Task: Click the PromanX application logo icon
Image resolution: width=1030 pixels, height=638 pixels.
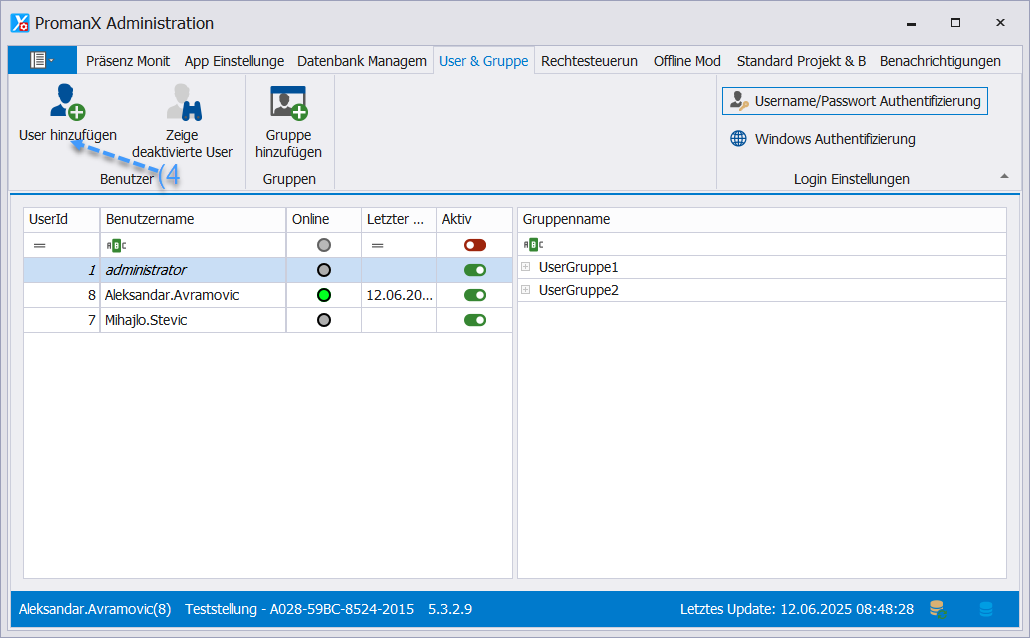Action: point(20,23)
